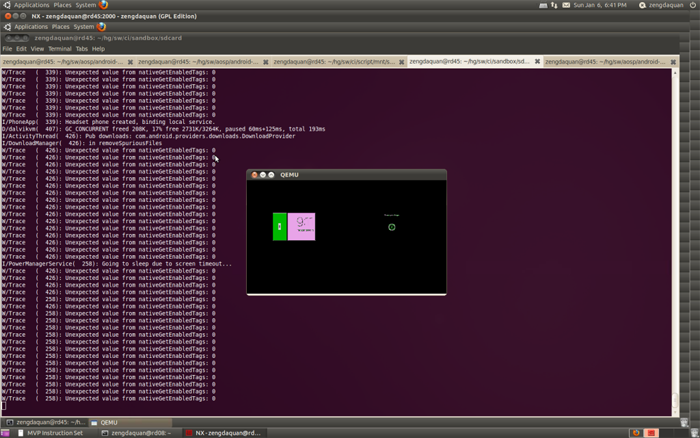Viewport: 700px width, 438px height.
Task: Click the QEMU taskbar button
Action: pos(109,423)
